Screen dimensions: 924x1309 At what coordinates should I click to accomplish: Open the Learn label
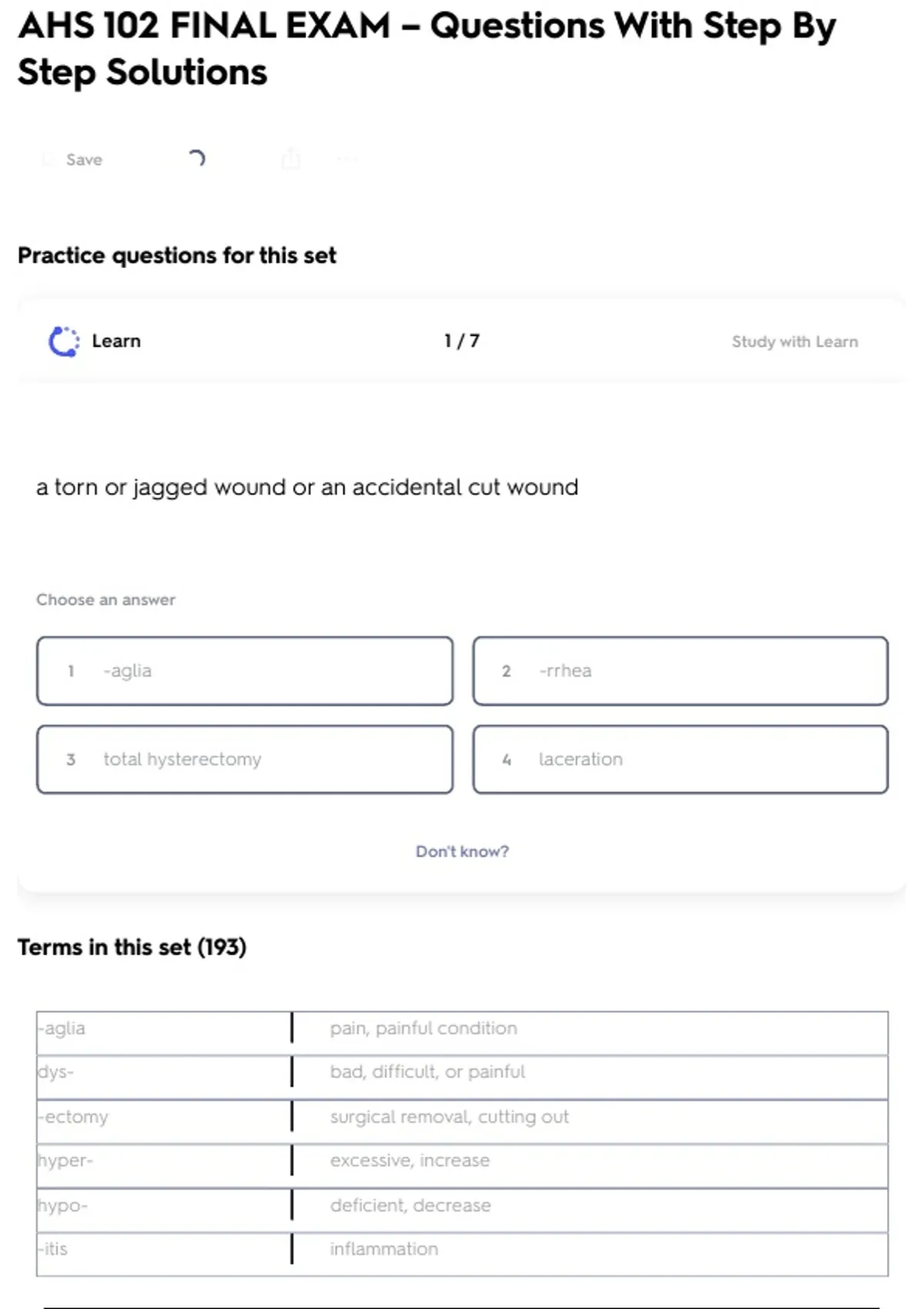tap(116, 341)
